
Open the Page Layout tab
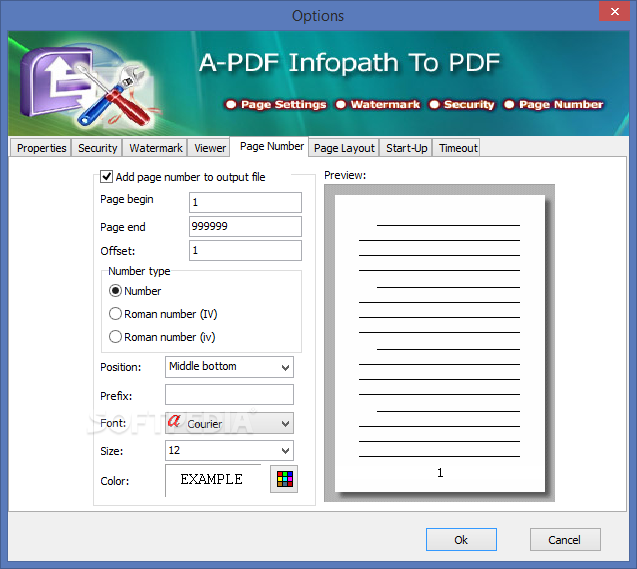[344, 148]
